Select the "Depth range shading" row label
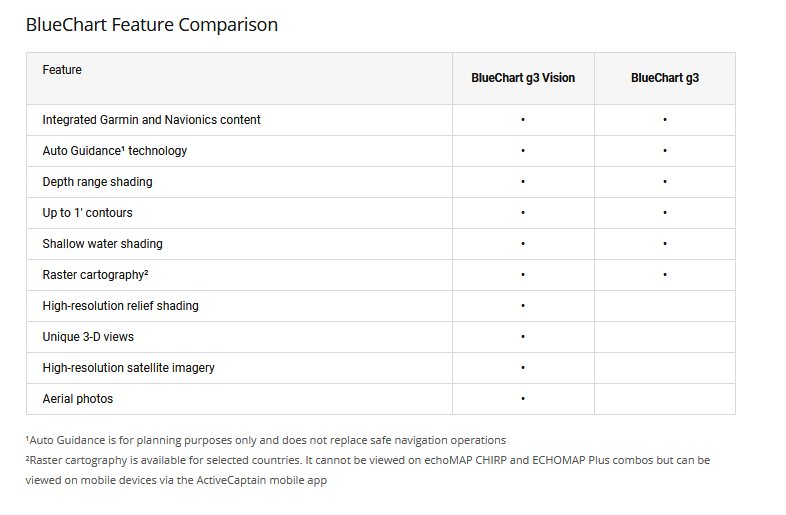 point(97,182)
